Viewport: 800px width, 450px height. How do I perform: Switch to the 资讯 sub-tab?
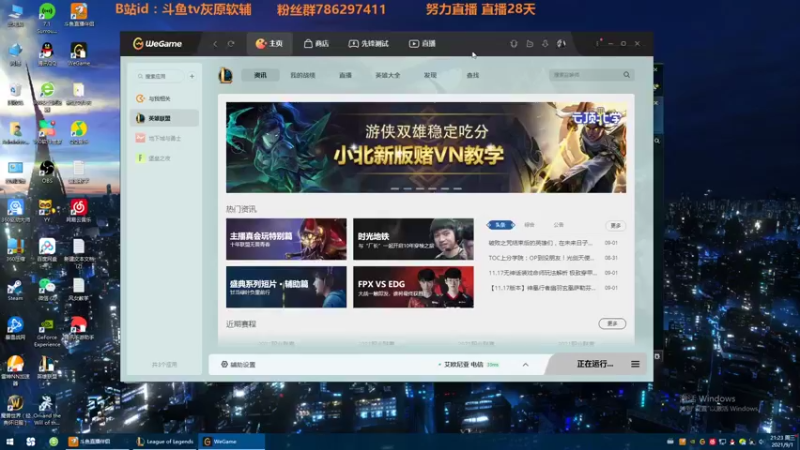pyautogui.click(x=260, y=75)
